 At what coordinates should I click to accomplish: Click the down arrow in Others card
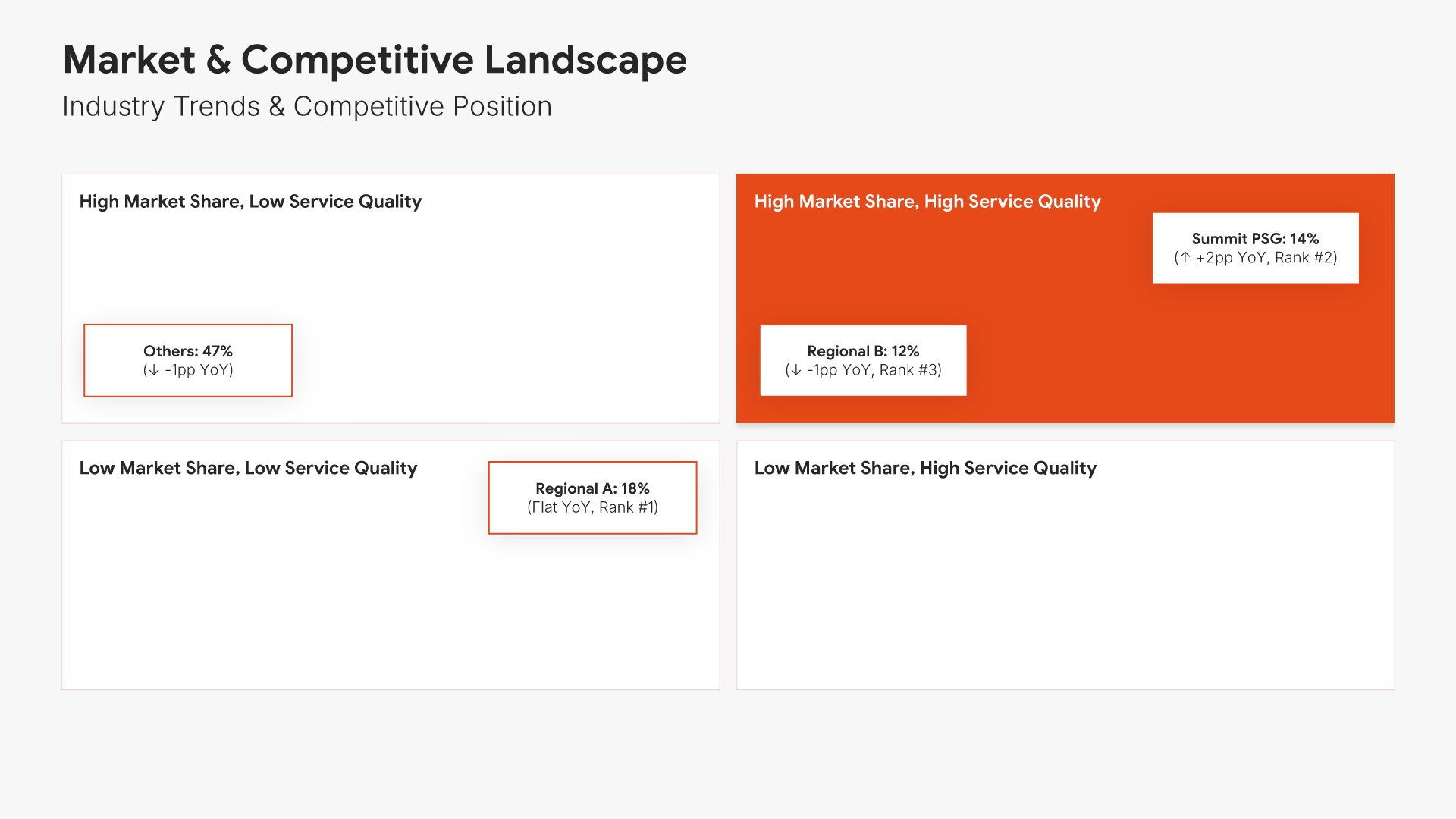pyautogui.click(x=153, y=370)
